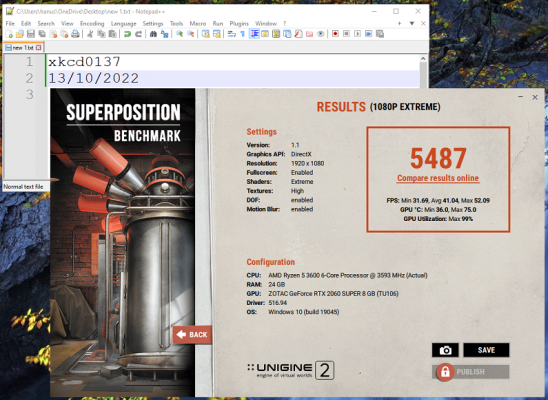Open the Edit menu

[x=26, y=23]
